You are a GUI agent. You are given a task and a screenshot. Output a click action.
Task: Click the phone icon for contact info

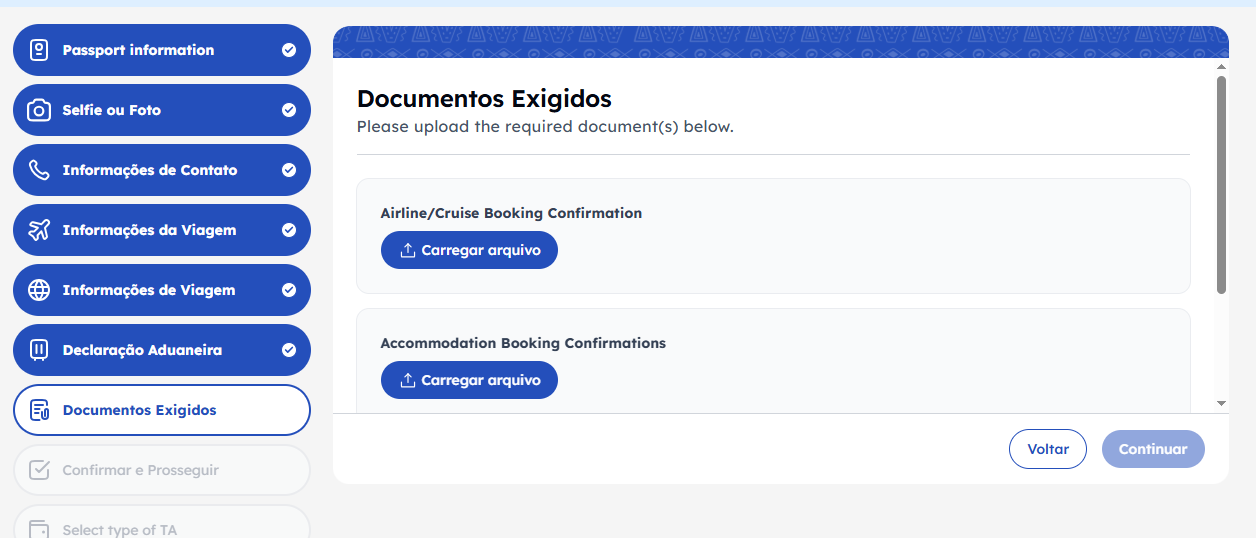point(39,170)
